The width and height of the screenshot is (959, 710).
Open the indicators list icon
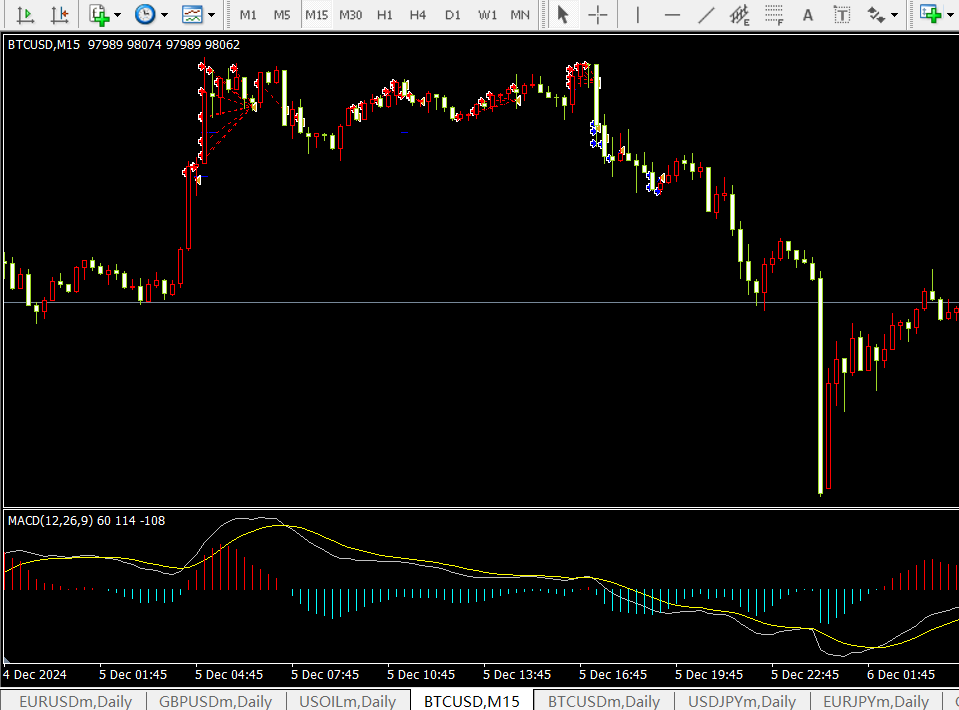[x=99, y=14]
